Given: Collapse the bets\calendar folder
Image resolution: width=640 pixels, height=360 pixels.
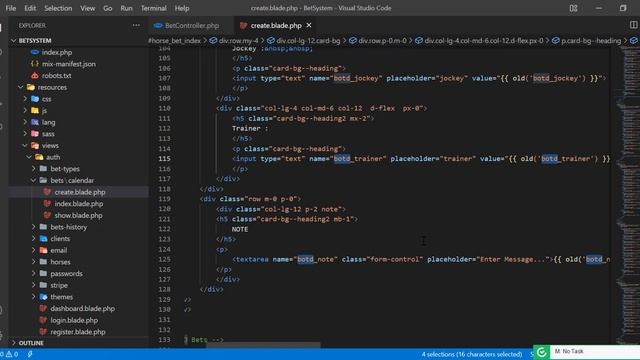Looking at the screenshot, I should [33, 180].
